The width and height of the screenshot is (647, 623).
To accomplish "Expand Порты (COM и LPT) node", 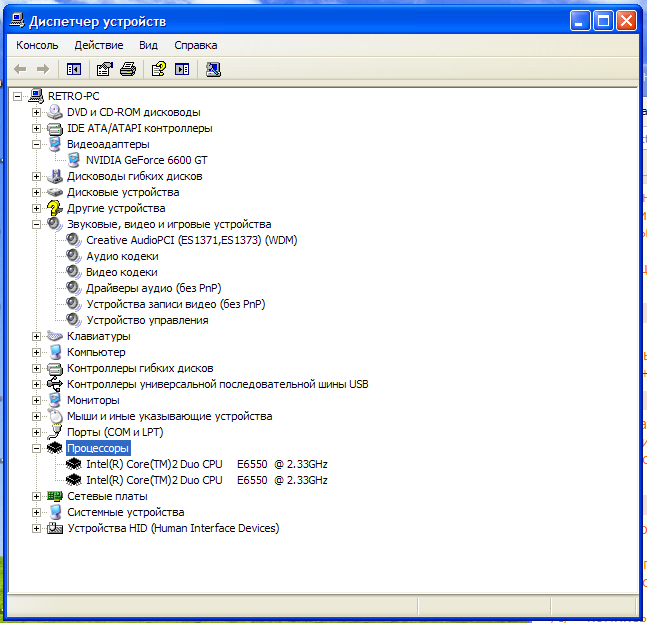I will tap(36, 432).
